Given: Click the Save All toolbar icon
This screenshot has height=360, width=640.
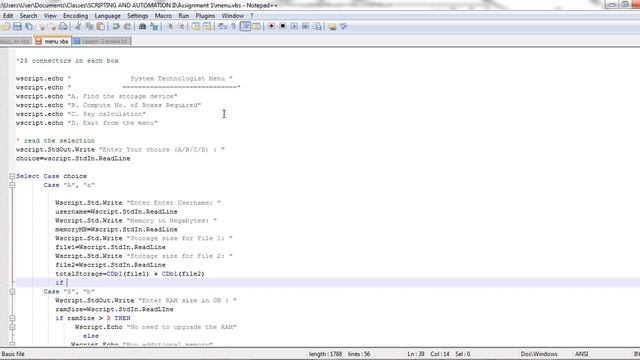Looking at the screenshot, I should (x=29, y=27).
